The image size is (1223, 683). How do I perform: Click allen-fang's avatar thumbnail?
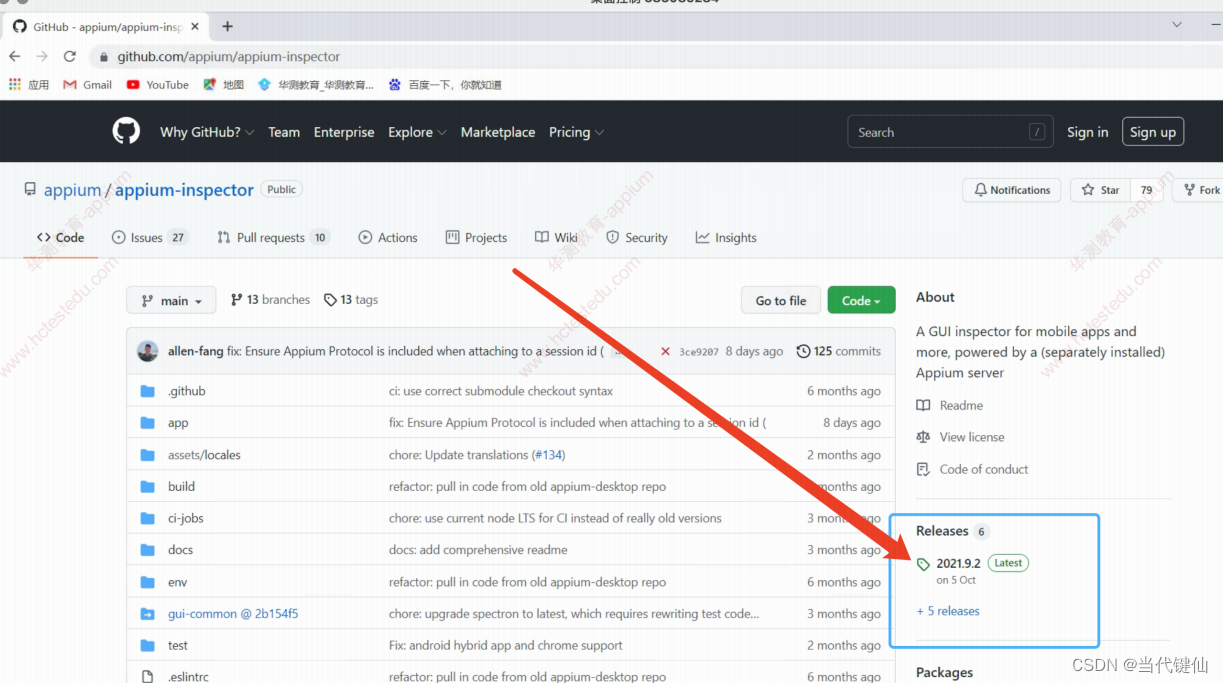(148, 351)
